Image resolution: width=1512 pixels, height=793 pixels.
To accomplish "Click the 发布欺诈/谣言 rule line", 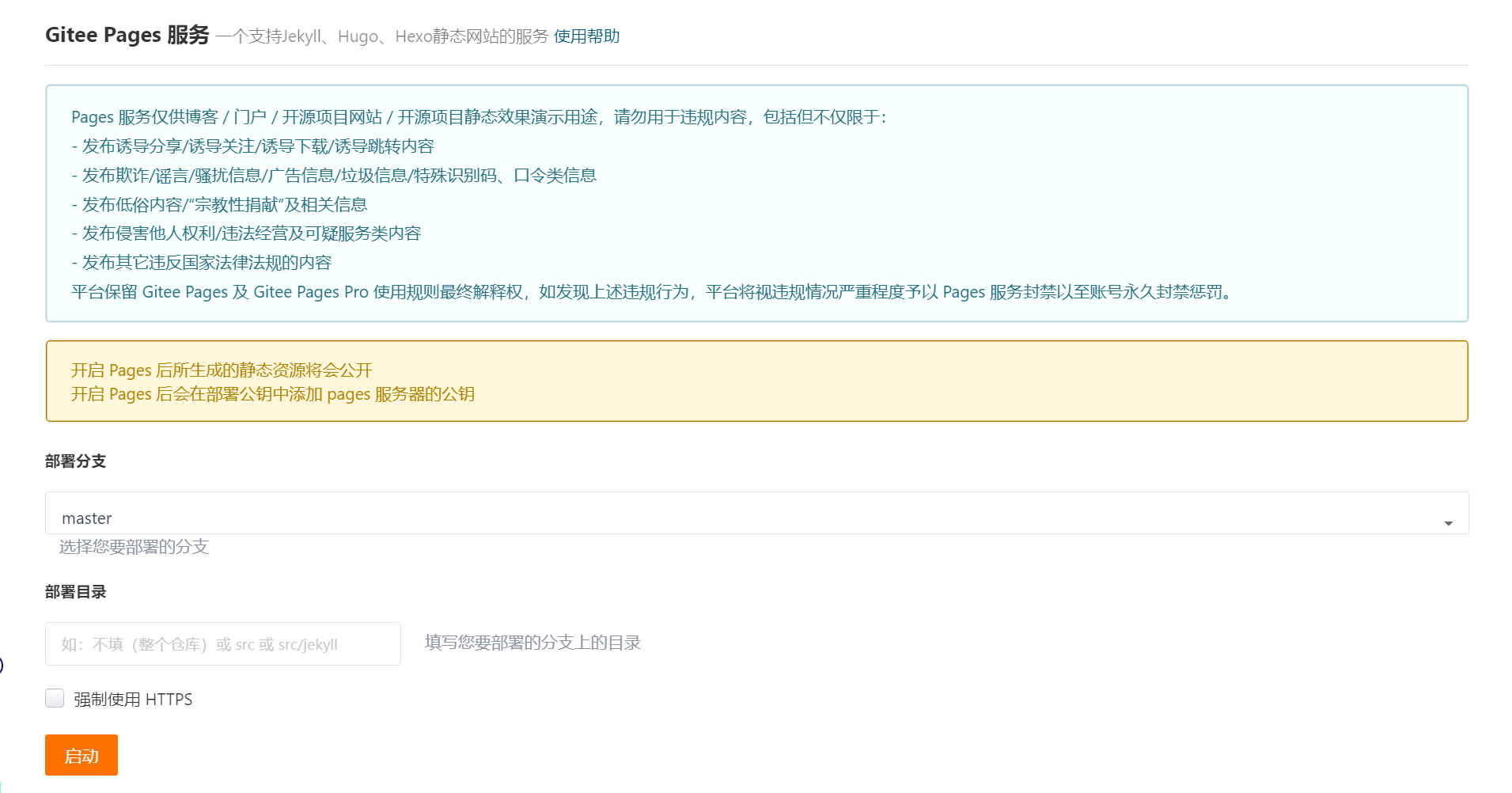I will click(x=334, y=176).
